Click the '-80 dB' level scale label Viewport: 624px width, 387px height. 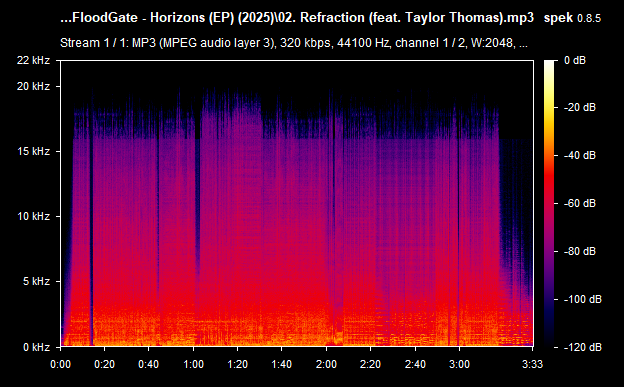(580, 251)
